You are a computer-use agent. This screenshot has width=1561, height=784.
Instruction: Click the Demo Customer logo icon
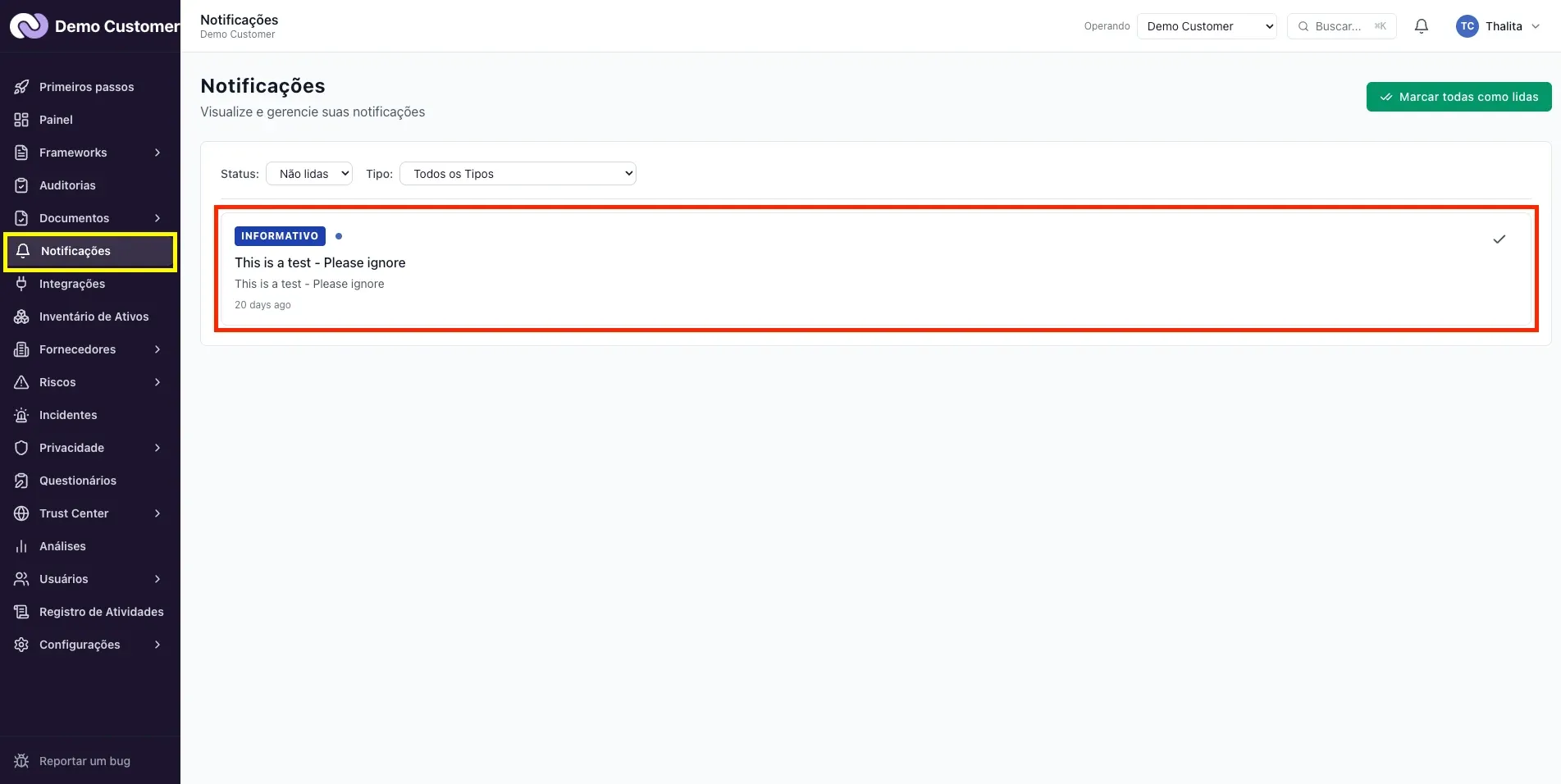coord(29,26)
